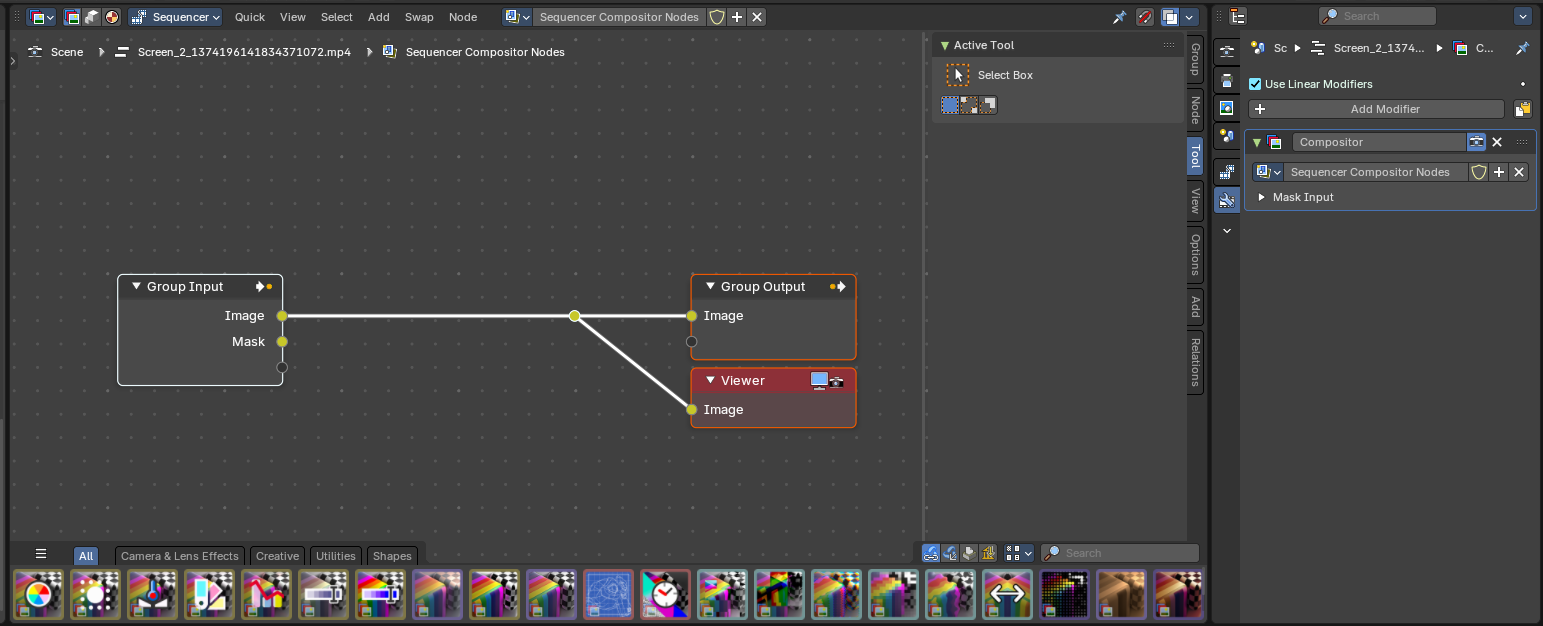Viewport: 1543px width, 626px height.
Task: Switch to the Group sidebar tab
Action: 1194,60
